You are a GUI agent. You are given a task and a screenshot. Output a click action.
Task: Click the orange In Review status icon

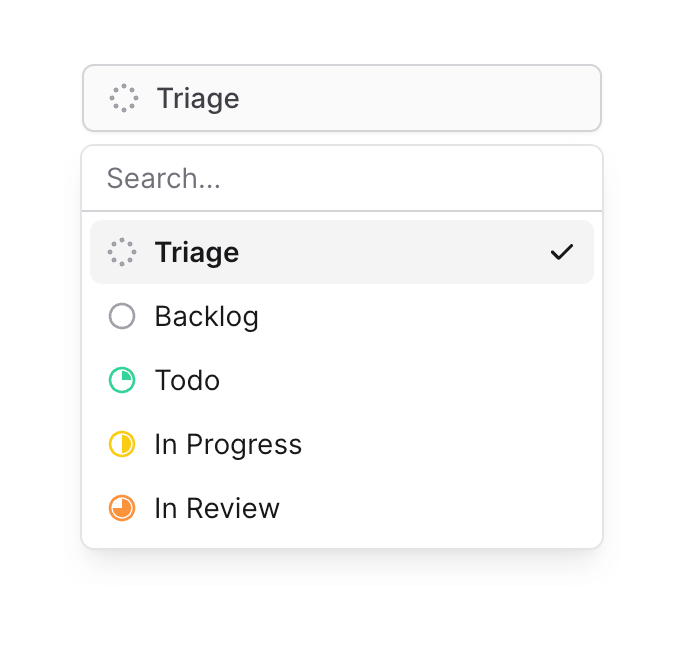[x=122, y=509]
